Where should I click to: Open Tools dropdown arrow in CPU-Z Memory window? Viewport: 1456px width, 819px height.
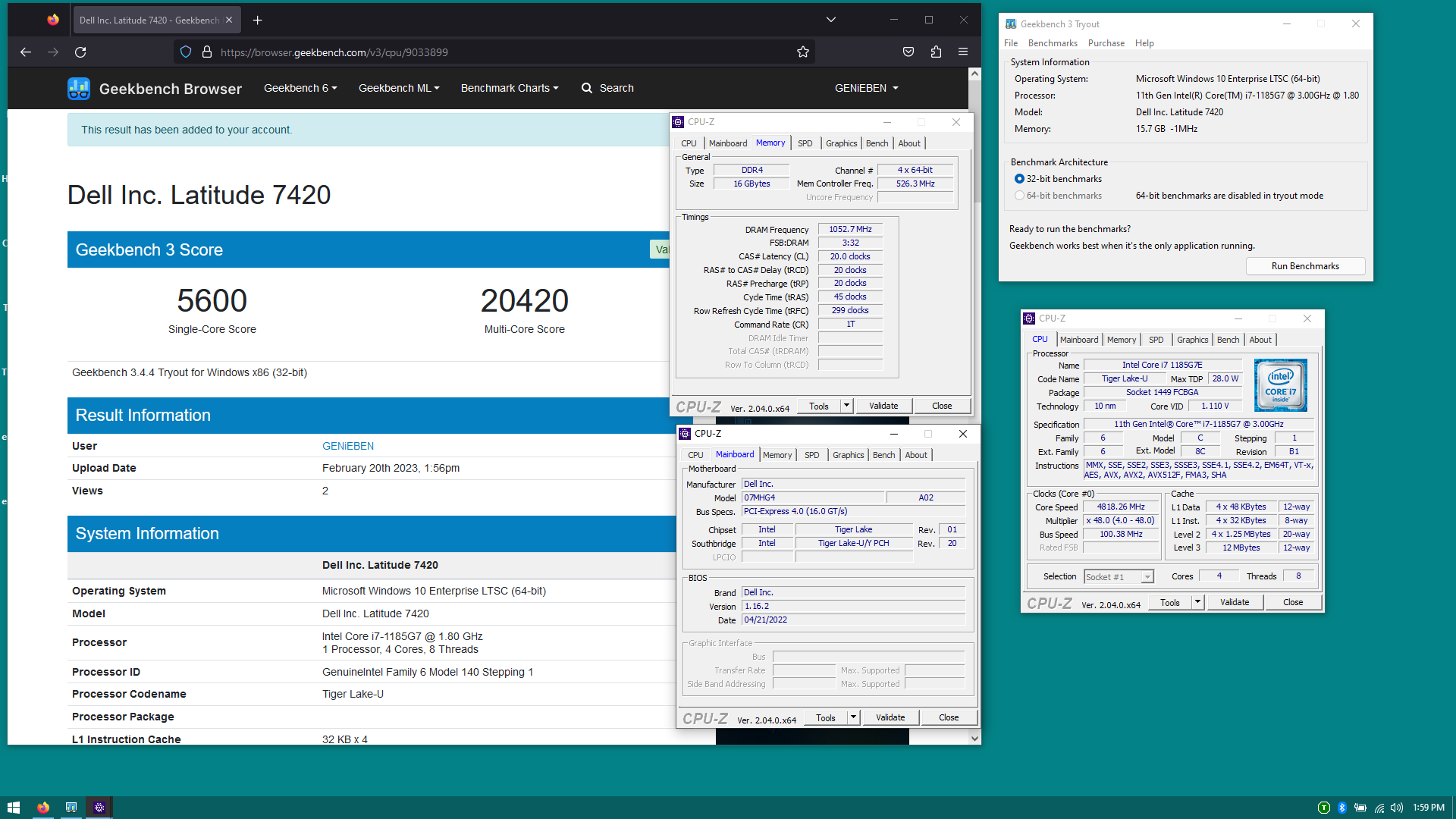click(x=847, y=406)
